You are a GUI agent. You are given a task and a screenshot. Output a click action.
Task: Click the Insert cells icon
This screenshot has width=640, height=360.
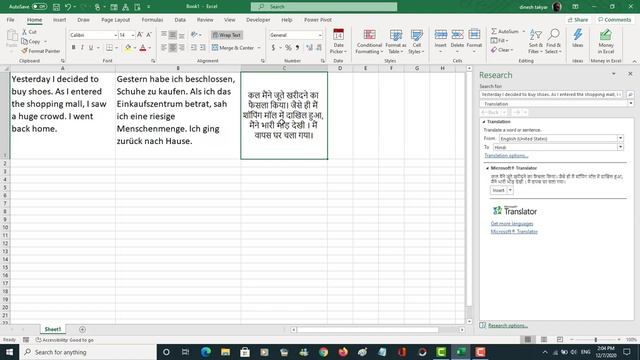(440, 35)
